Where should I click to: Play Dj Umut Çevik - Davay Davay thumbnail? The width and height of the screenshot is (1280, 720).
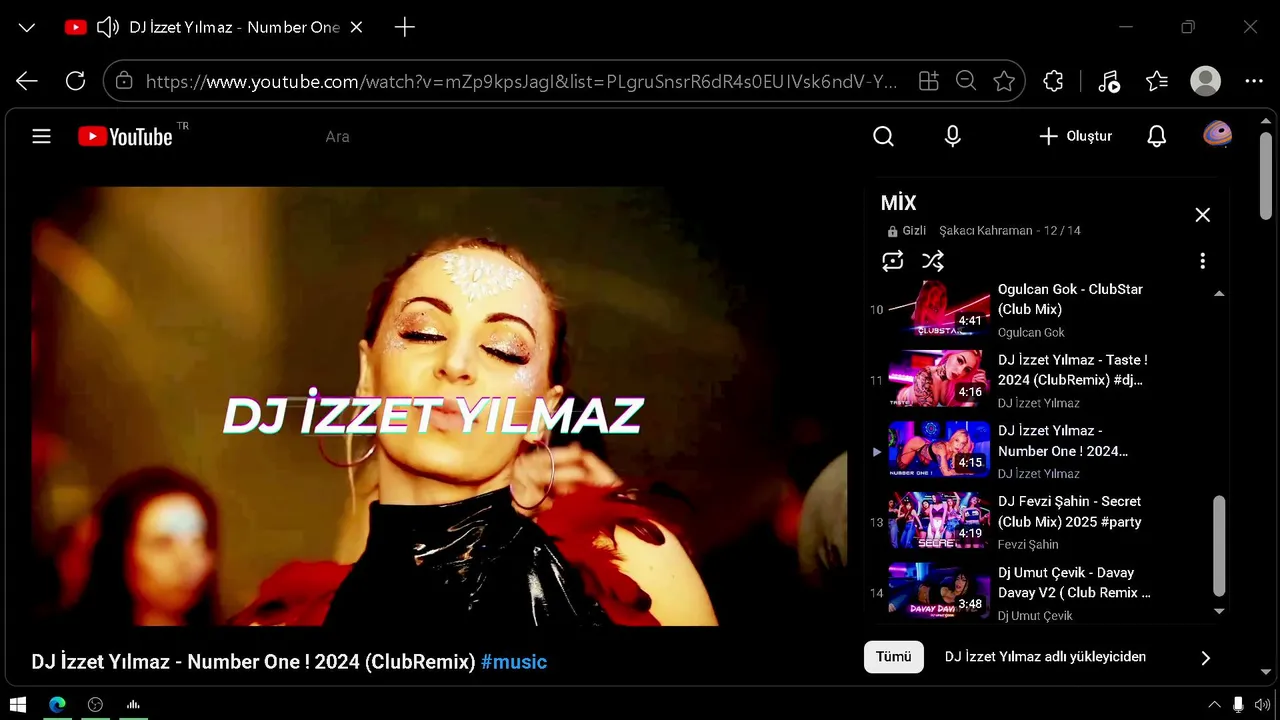coord(939,591)
